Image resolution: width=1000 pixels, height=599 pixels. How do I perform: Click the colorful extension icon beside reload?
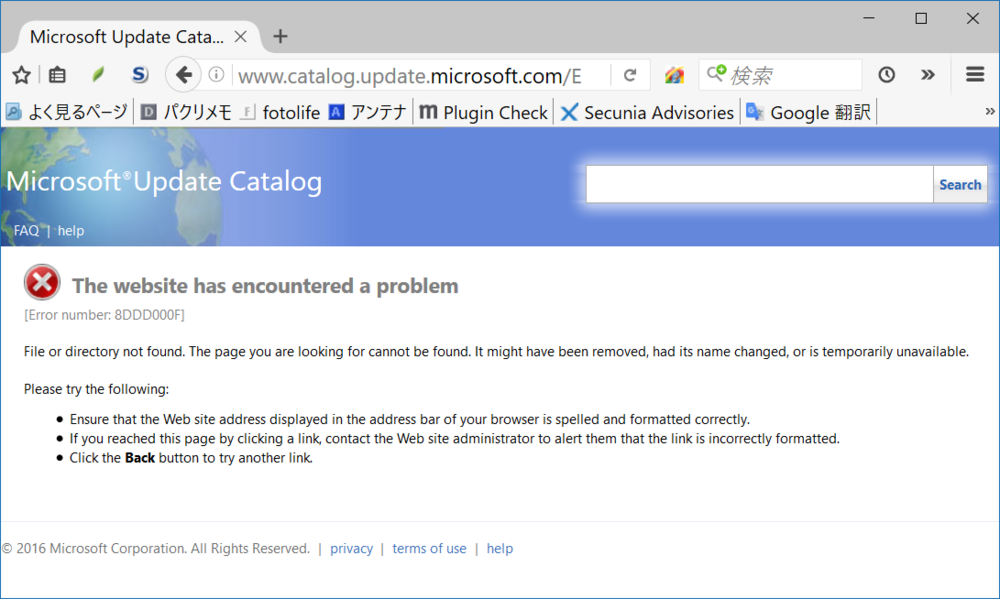[674, 75]
